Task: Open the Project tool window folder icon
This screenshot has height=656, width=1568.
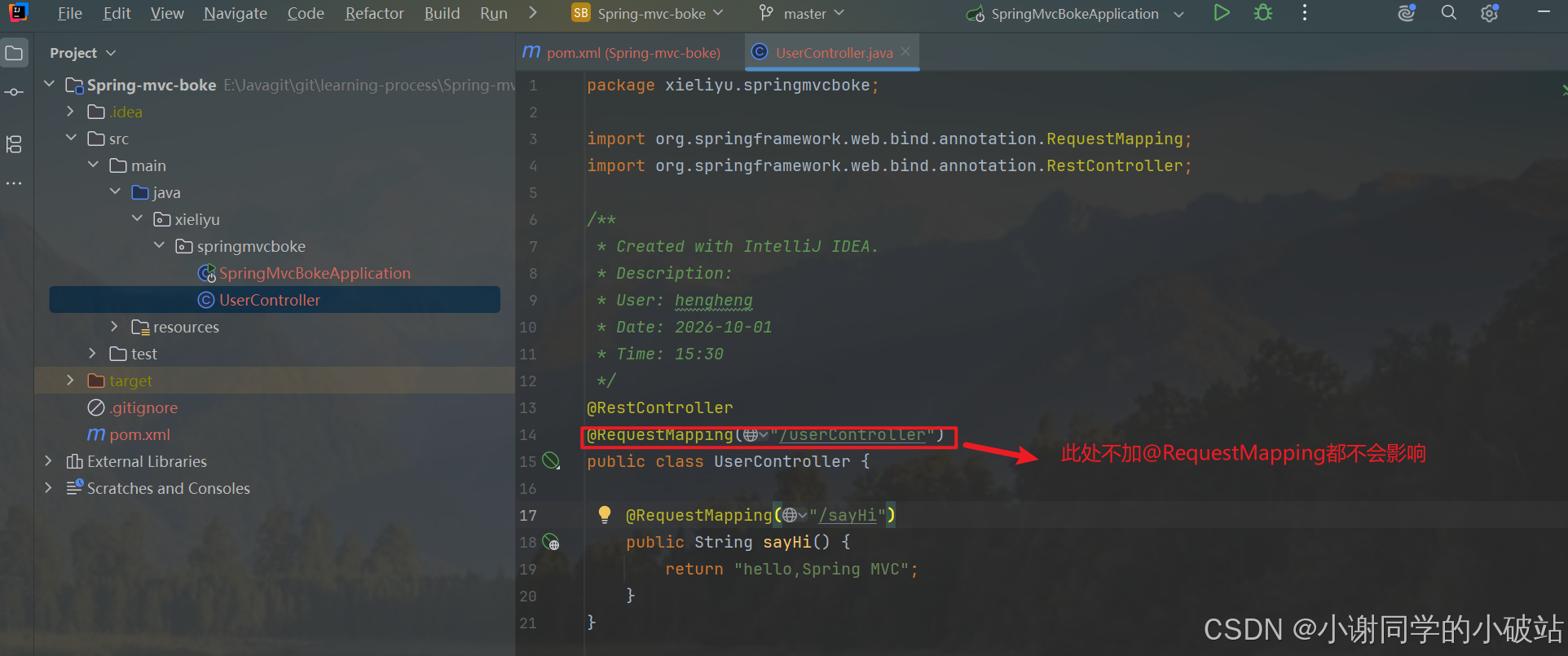Action: click(x=15, y=54)
